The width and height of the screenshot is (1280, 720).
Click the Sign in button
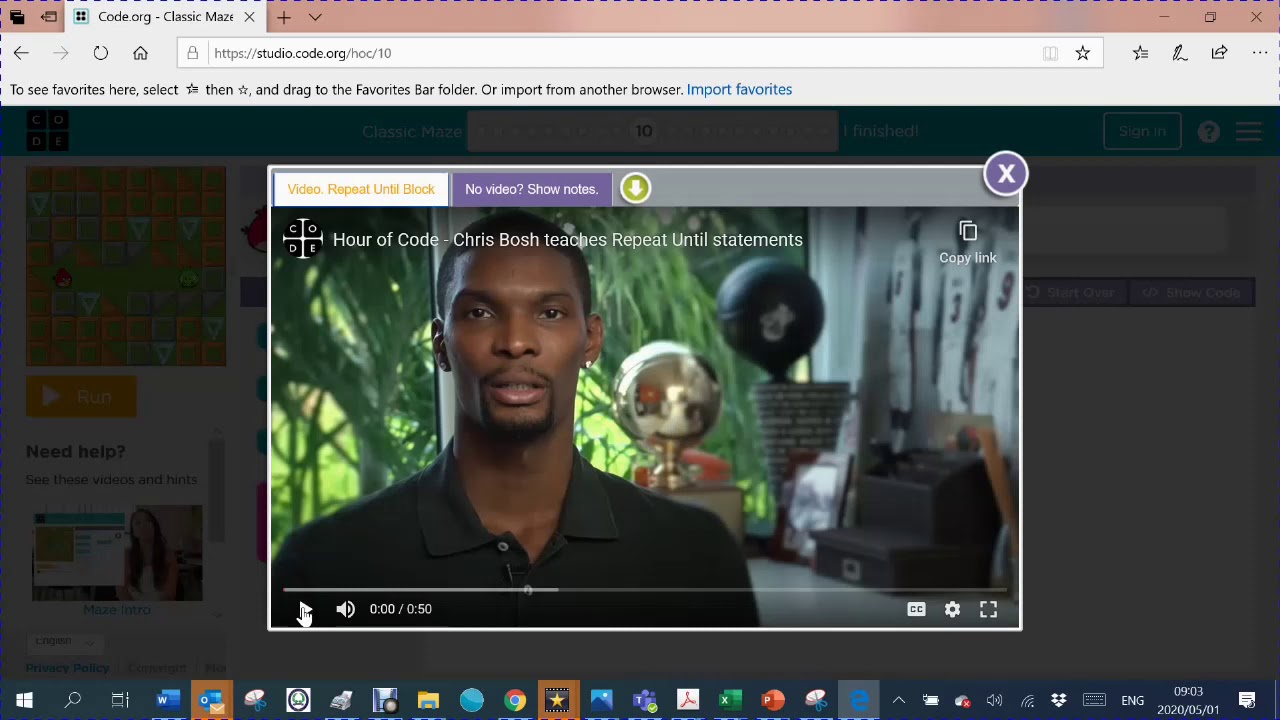pyautogui.click(x=1142, y=131)
